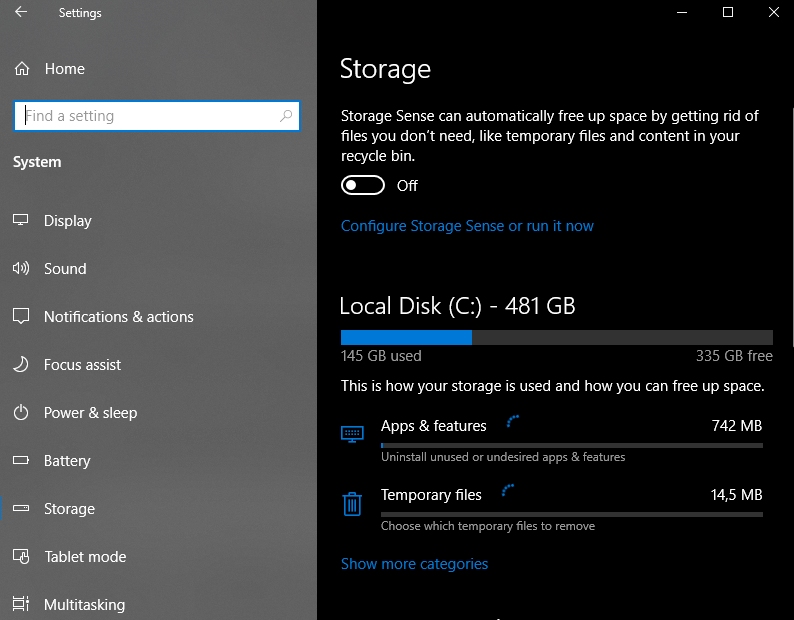This screenshot has height=620, width=794.
Task: Open Temporary files storage details
Action: pos(431,495)
